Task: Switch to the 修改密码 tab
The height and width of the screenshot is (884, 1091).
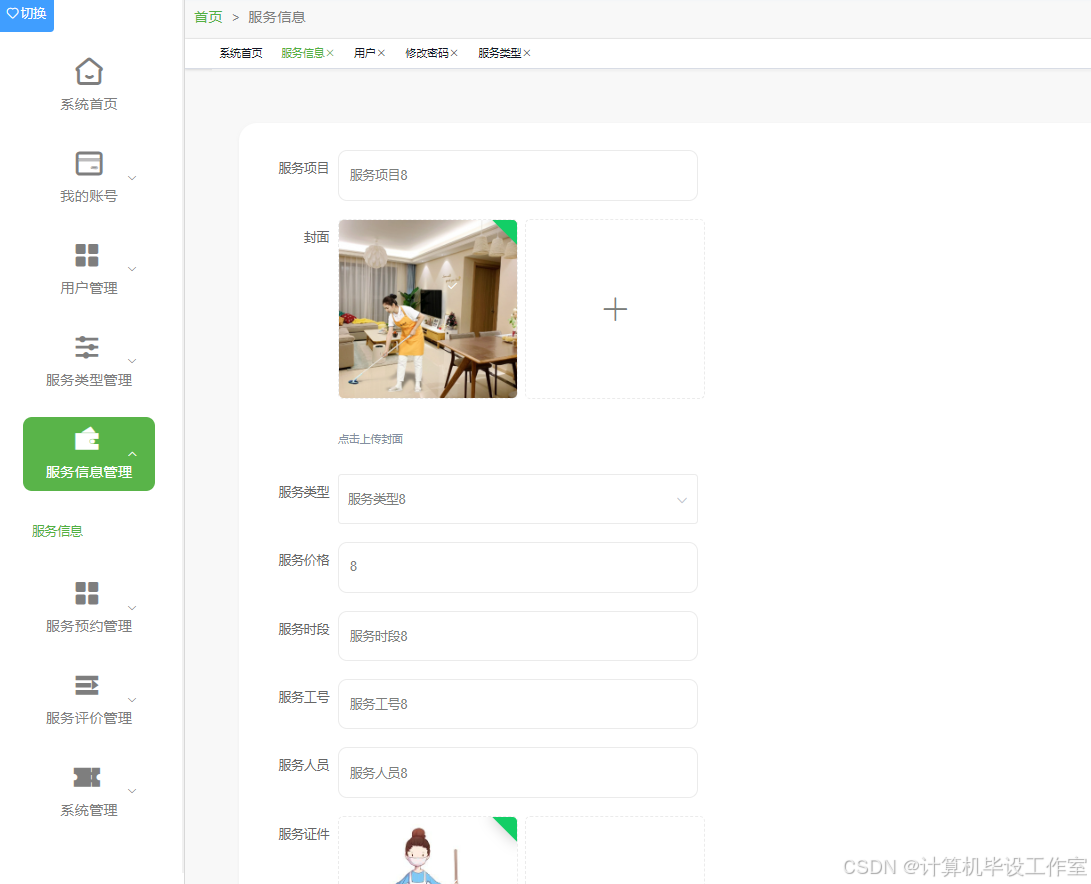Action: click(x=427, y=53)
